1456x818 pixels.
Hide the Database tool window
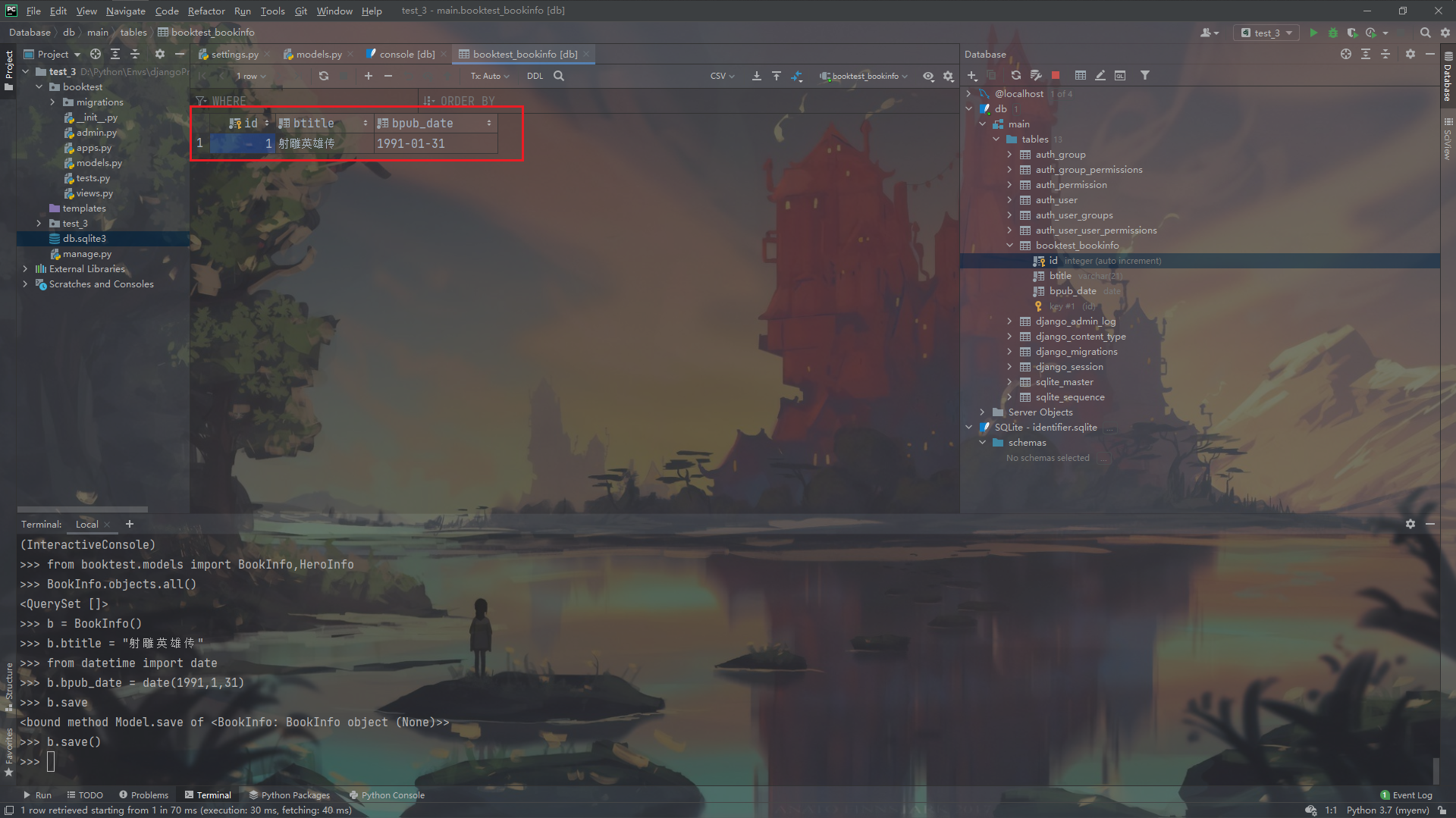[x=1430, y=54]
